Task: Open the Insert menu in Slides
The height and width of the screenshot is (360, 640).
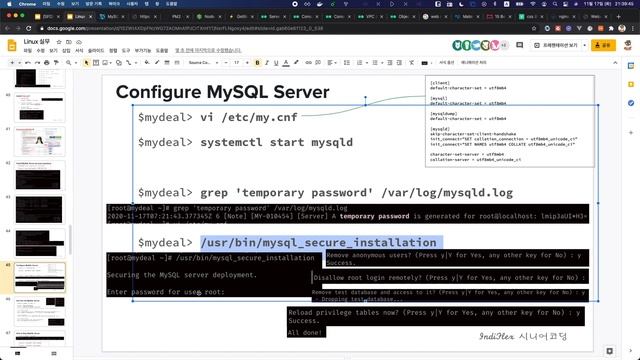Action: 66,51
